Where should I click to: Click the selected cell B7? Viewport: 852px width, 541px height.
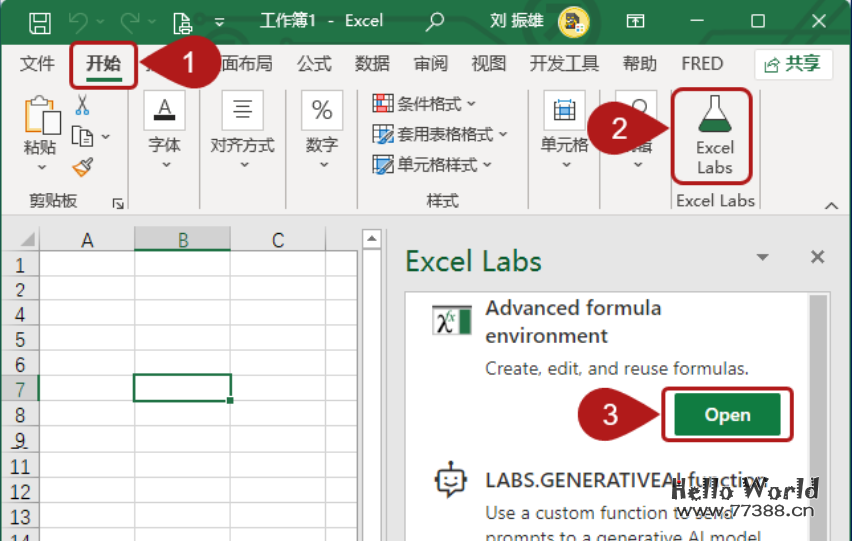pyautogui.click(x=183, y=388)
